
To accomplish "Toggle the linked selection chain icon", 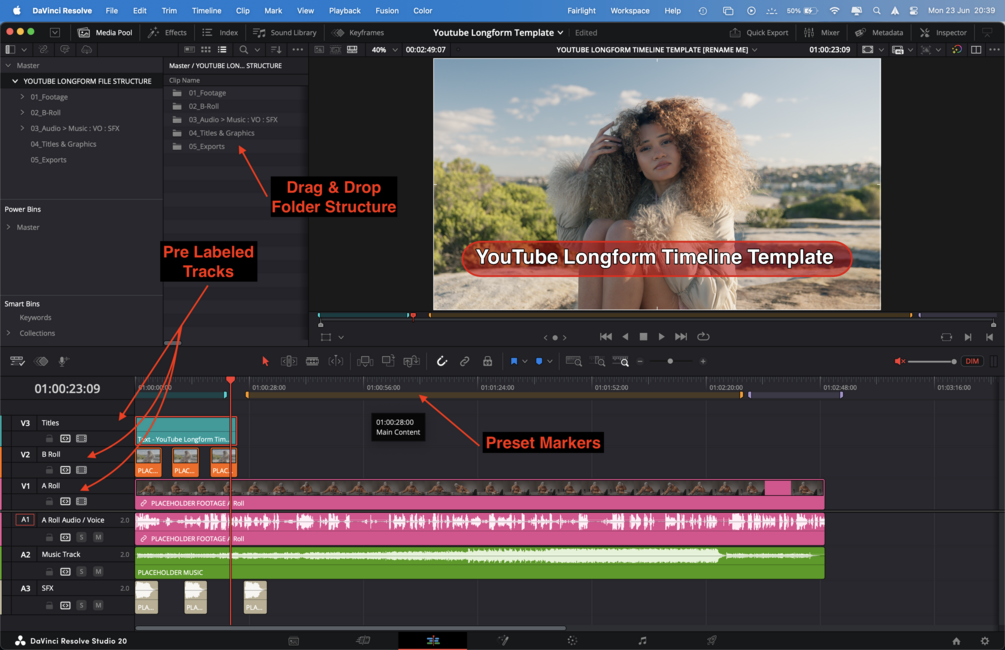I will (465, 362).
